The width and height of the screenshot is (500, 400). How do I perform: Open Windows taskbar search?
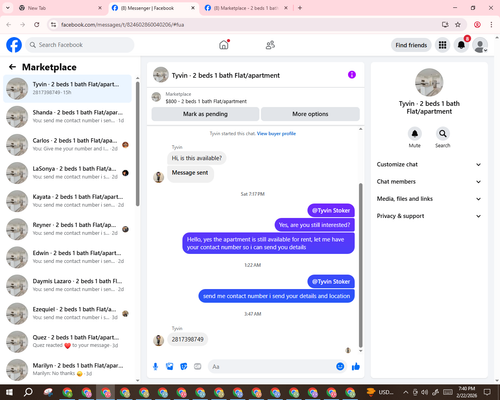tap(28, 392)
